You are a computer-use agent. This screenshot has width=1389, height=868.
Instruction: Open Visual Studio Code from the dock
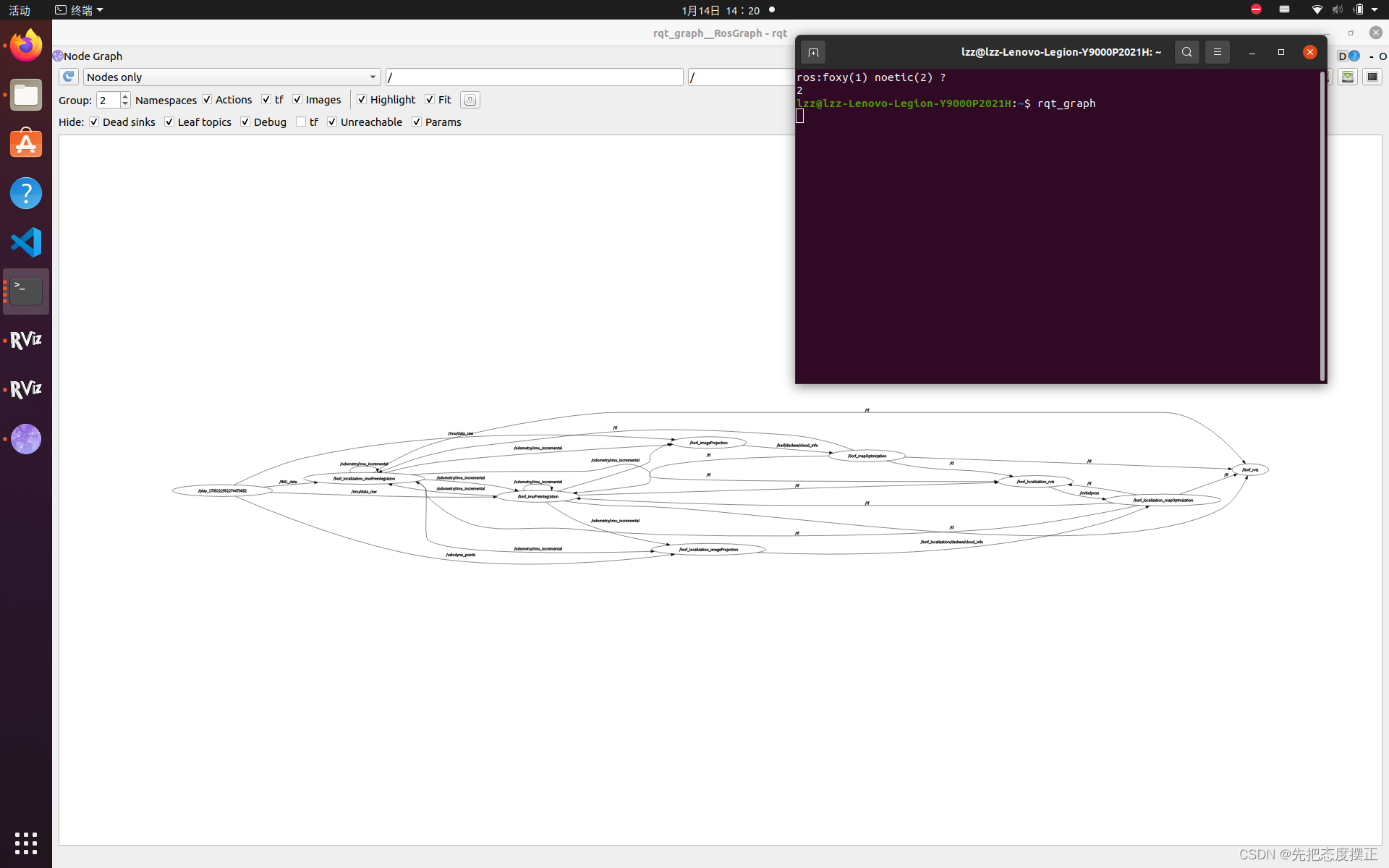[26, 242]
